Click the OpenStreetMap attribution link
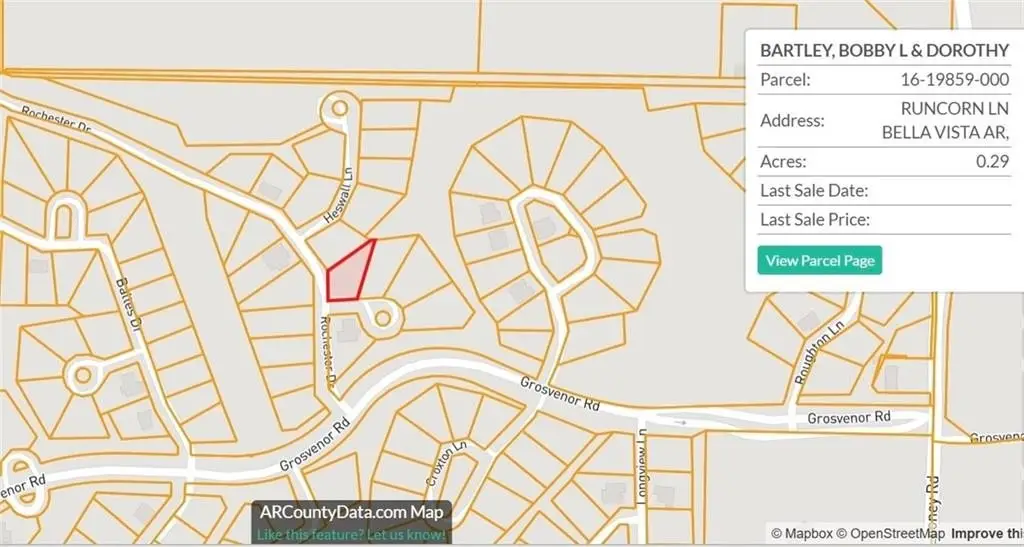1024x547 pixels. click(880, 534)
